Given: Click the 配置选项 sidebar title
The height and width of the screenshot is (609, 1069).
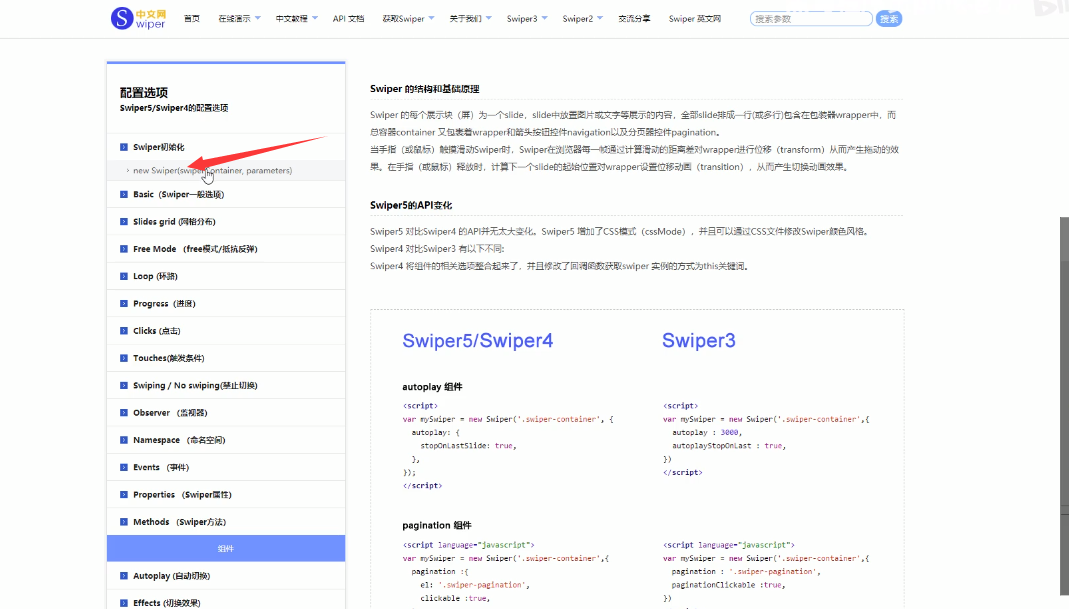Looking at the screenshot, I should 144,93.
